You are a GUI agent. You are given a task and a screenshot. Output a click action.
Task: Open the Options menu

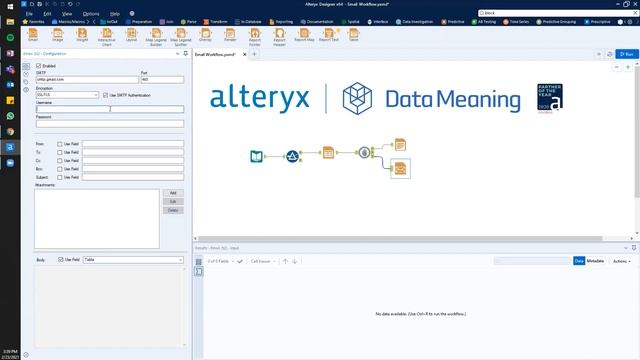click(91, 13)
